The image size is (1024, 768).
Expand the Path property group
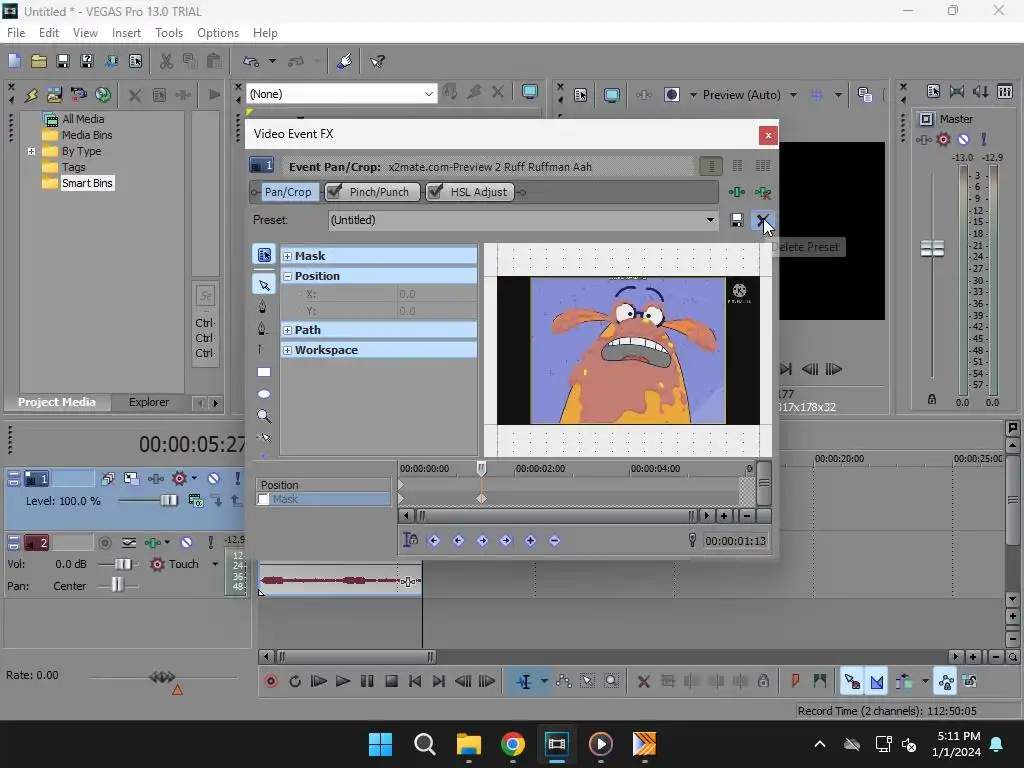[287, 330]
